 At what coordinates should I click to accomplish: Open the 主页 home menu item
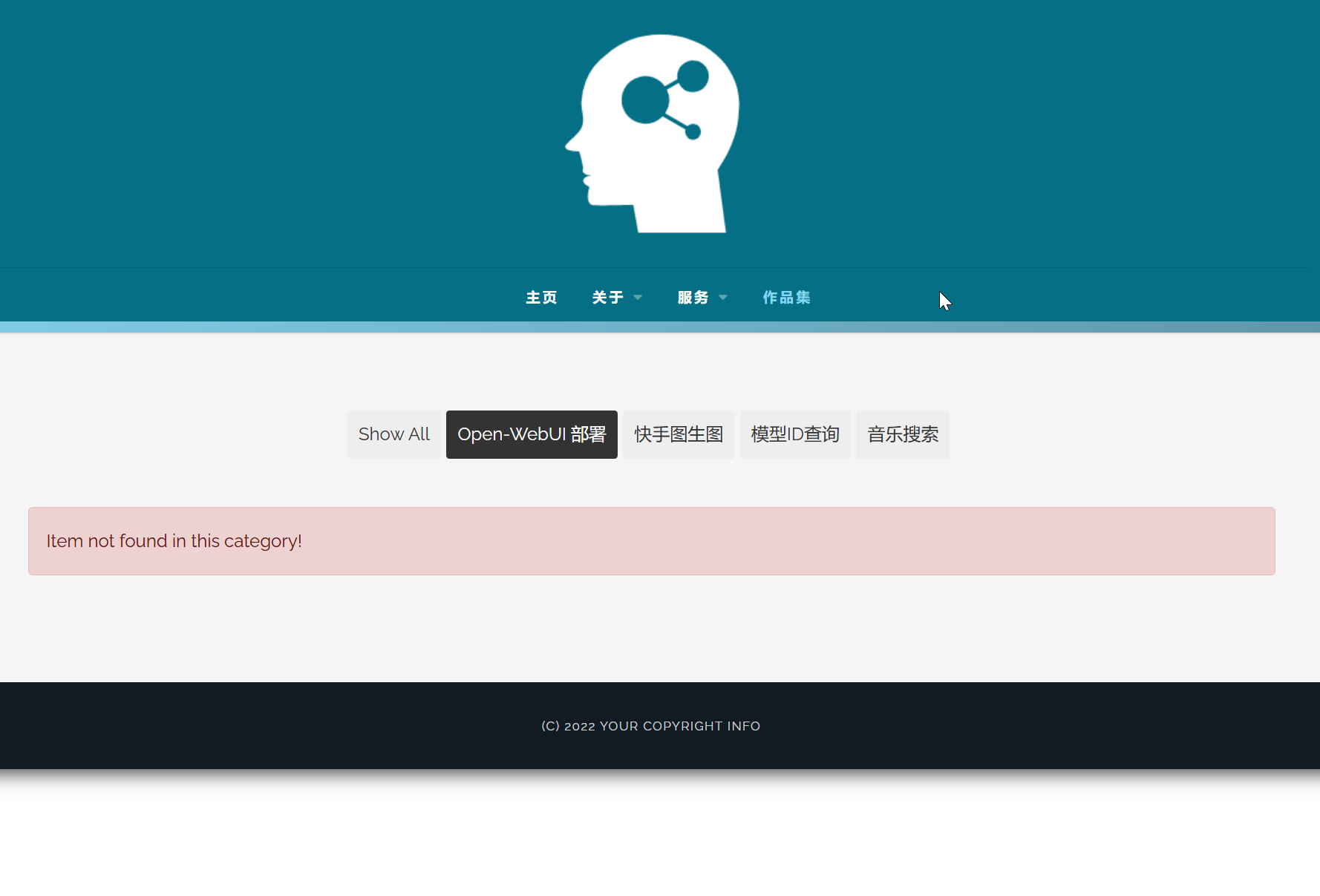click(x=541, y=298)
